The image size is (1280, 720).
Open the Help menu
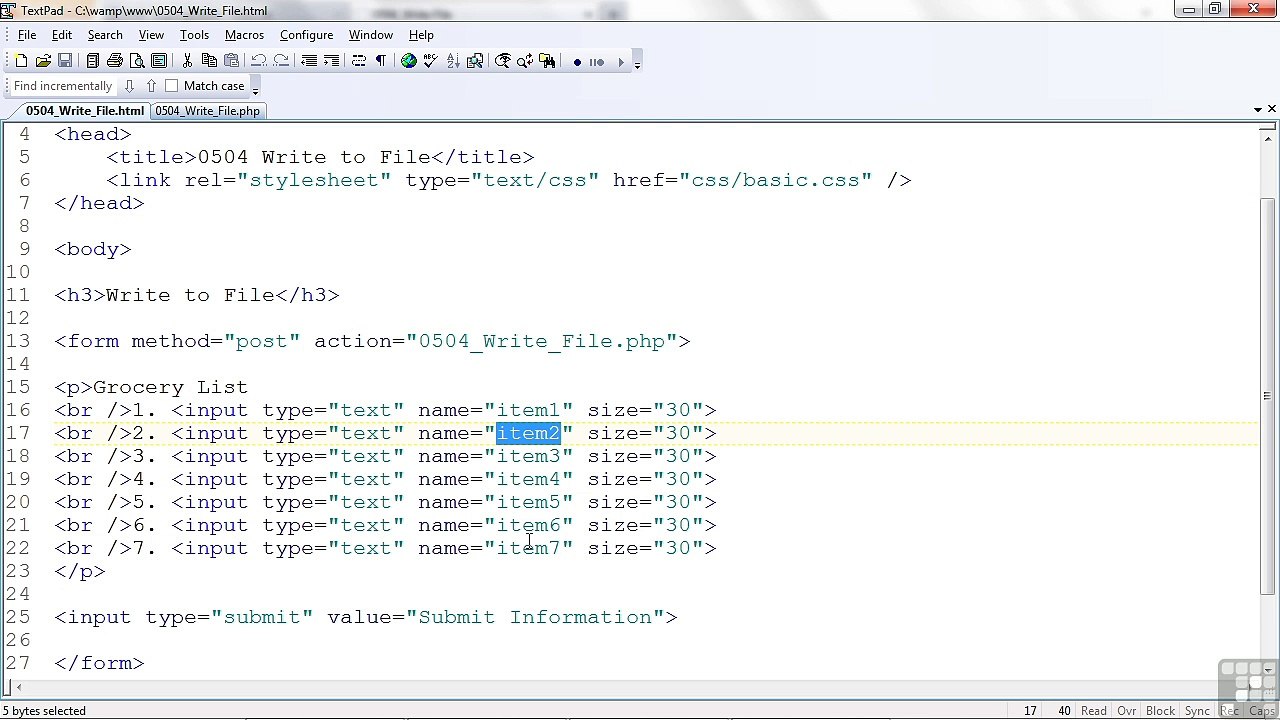tap(421, 35)
